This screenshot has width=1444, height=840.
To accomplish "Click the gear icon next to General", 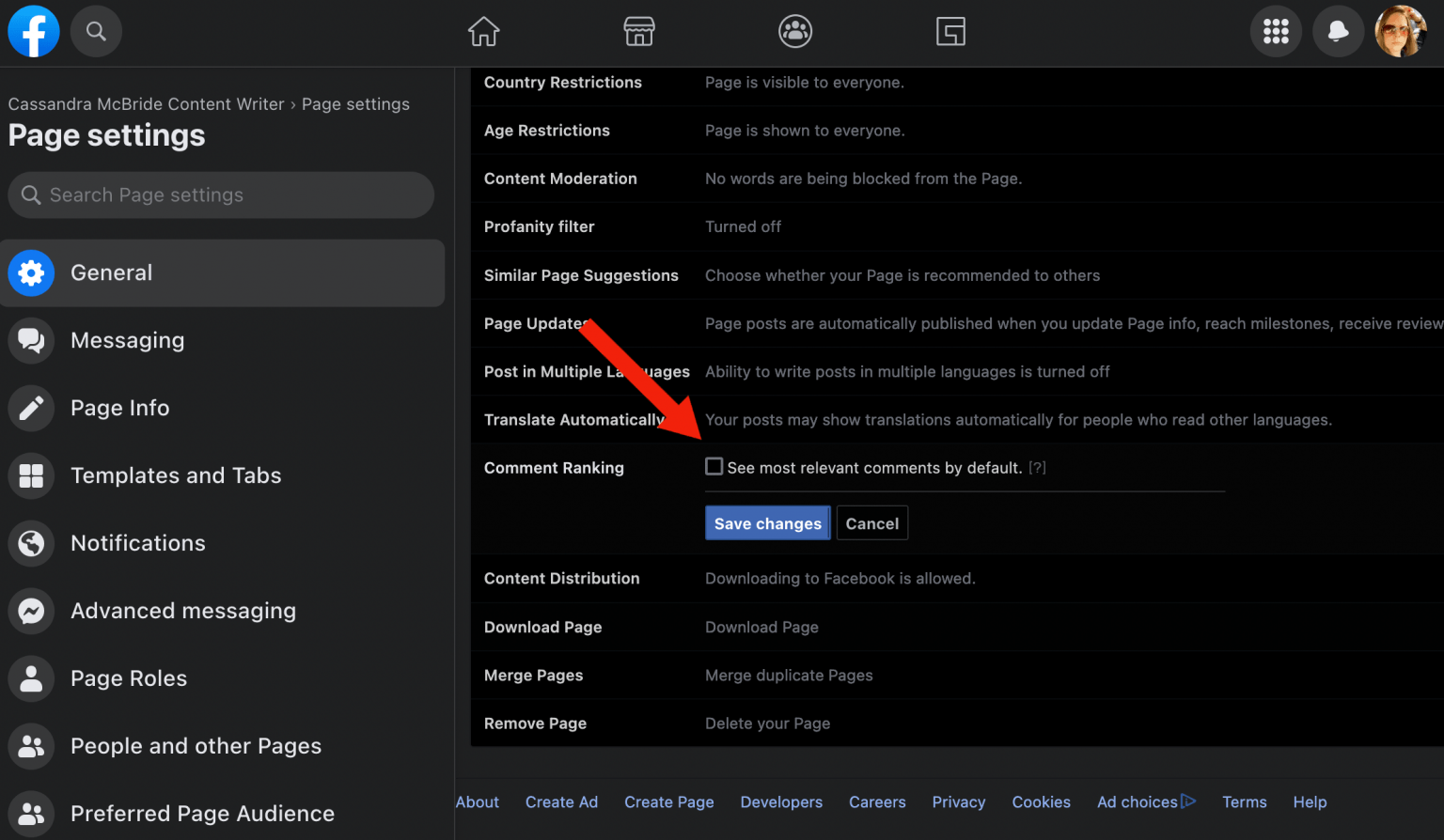I will [x=31, y=272].
